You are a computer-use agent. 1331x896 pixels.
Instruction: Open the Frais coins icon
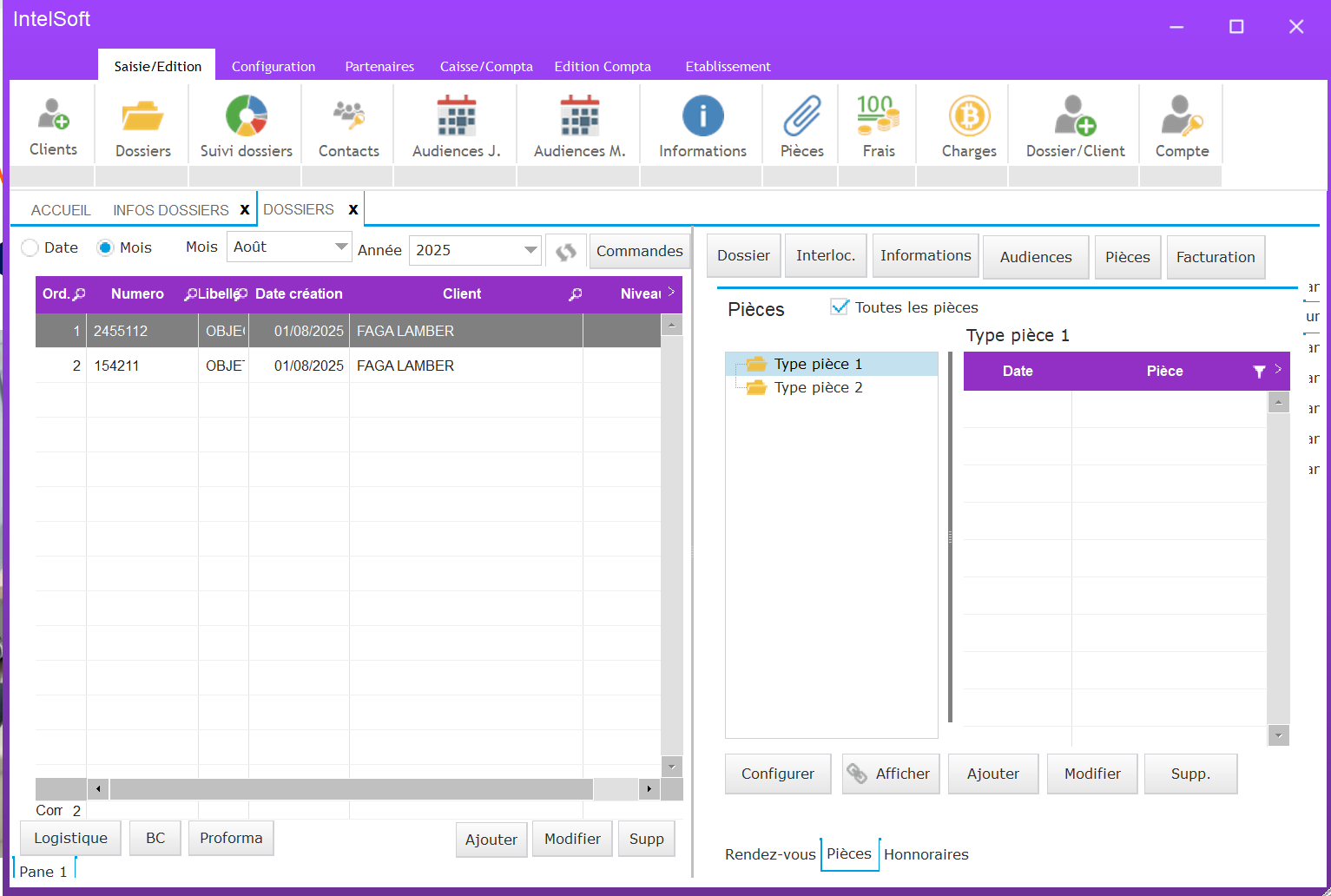click(878, 116)
